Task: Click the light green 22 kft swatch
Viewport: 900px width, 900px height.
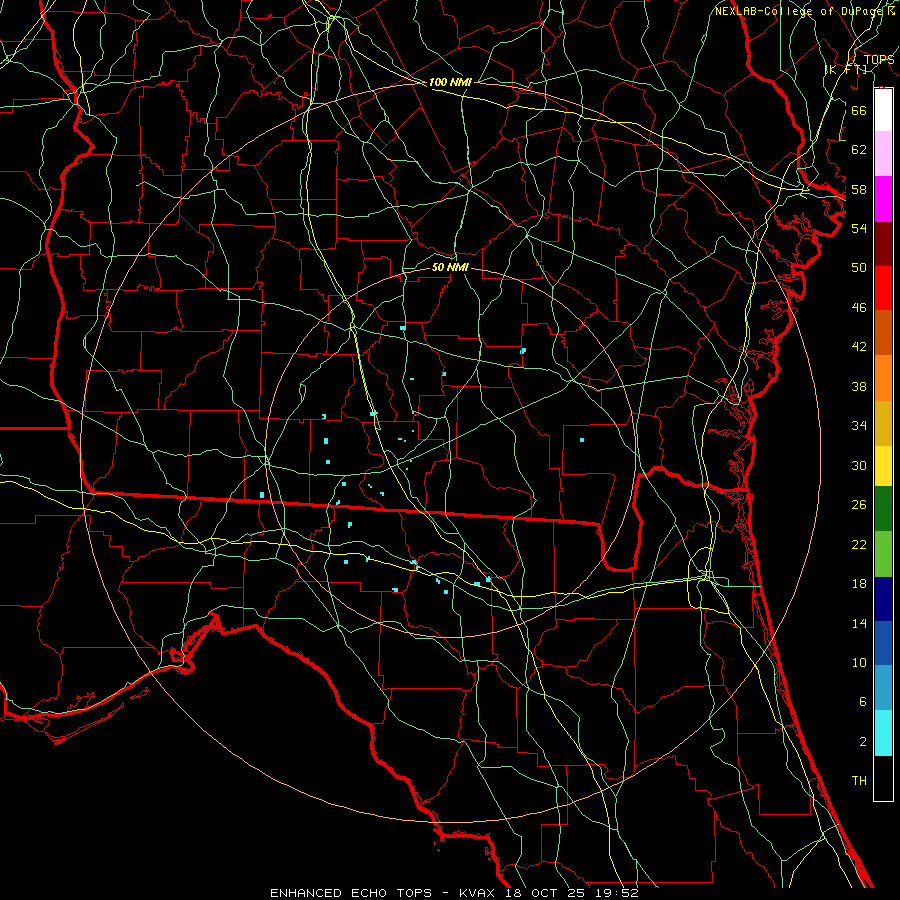Action: point(883,554)
